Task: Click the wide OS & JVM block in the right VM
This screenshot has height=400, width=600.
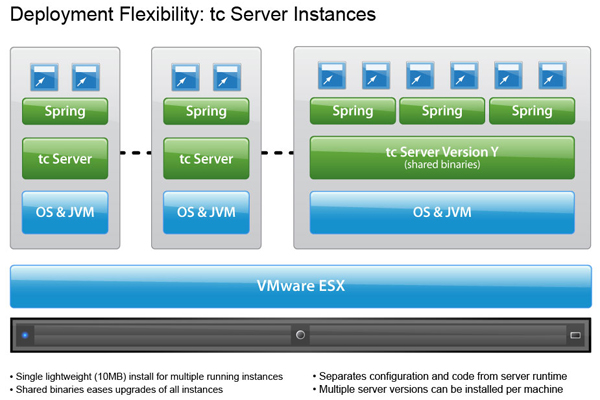Action: (442, 212)
